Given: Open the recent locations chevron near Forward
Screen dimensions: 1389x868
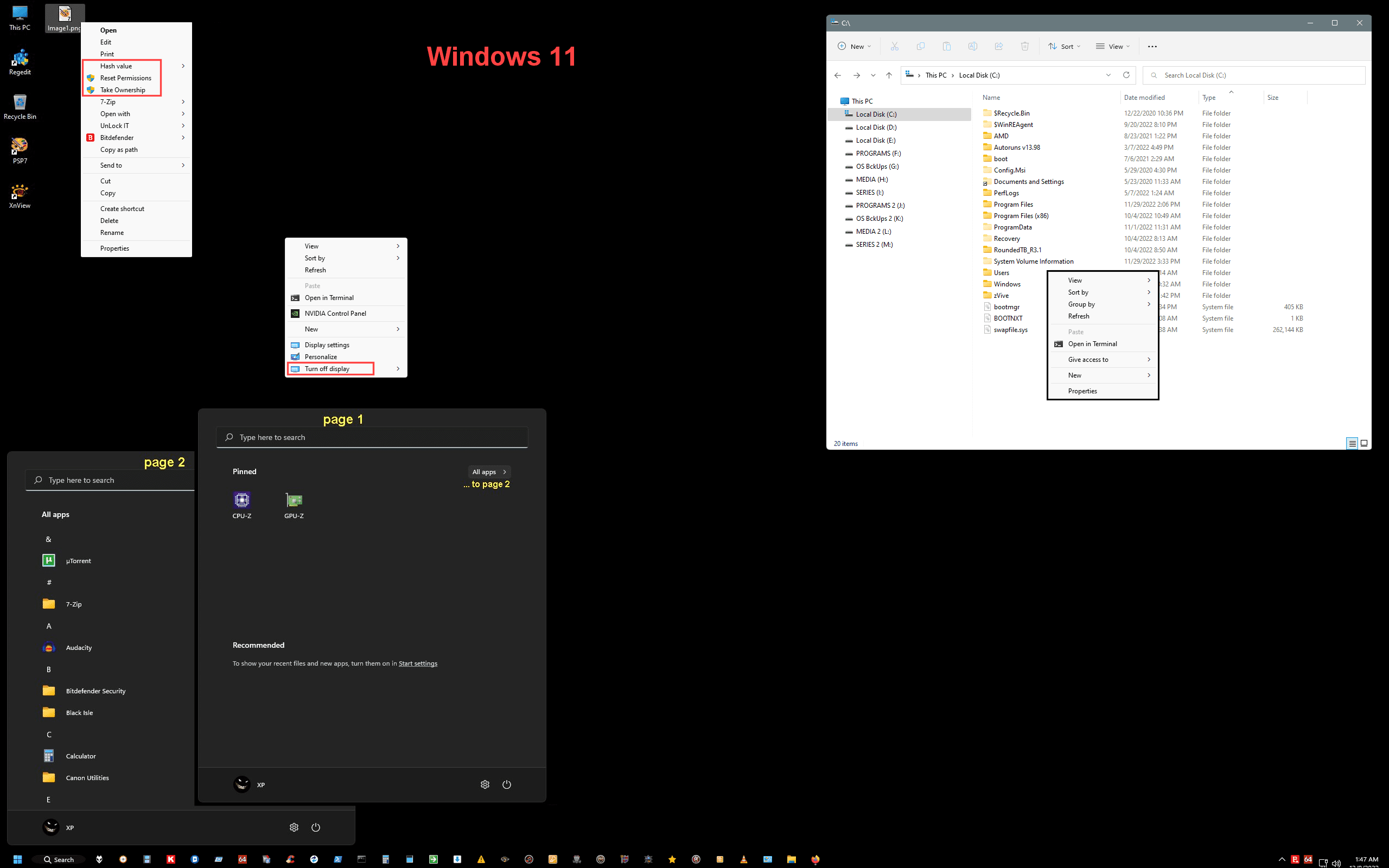Looking at the screenshot, I should (873, 75).
